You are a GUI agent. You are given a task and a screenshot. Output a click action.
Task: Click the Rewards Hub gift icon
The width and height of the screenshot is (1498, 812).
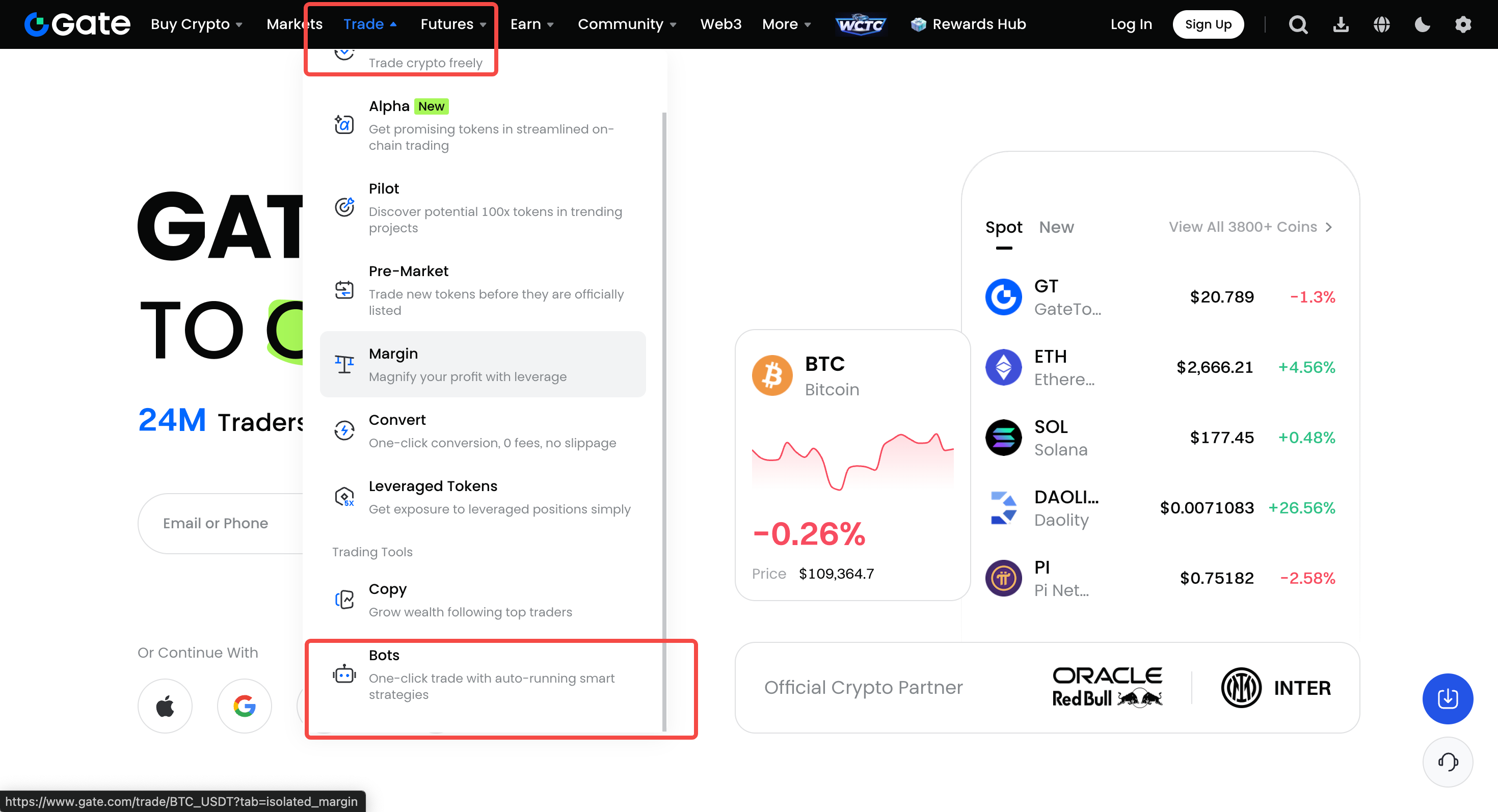click(919, 24)
